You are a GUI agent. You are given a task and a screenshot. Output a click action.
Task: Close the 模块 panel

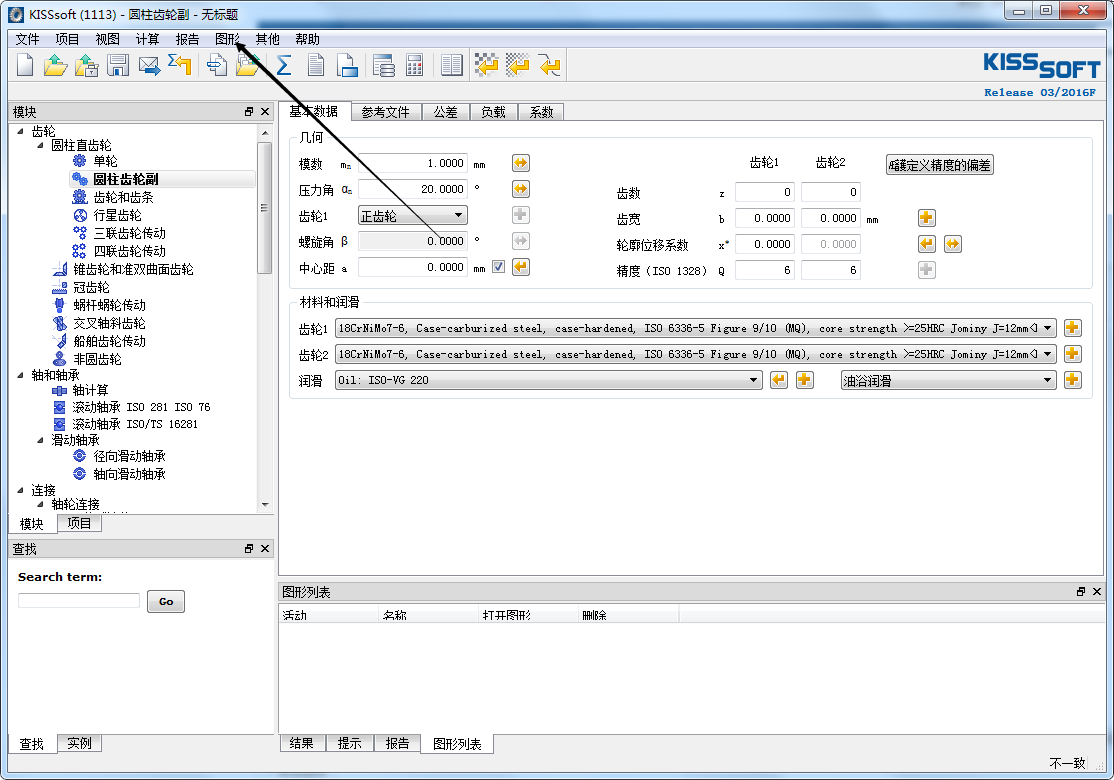coord(265,112)
